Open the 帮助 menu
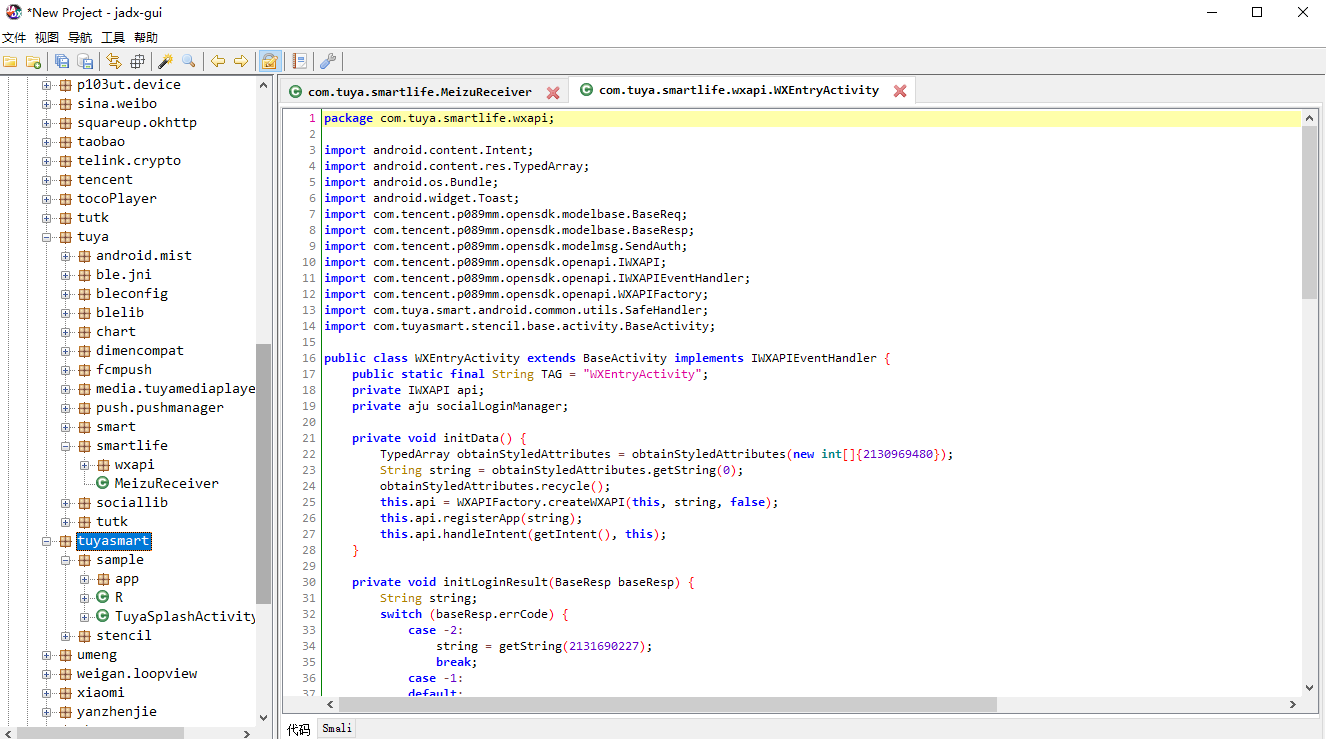 coord(146,37)
